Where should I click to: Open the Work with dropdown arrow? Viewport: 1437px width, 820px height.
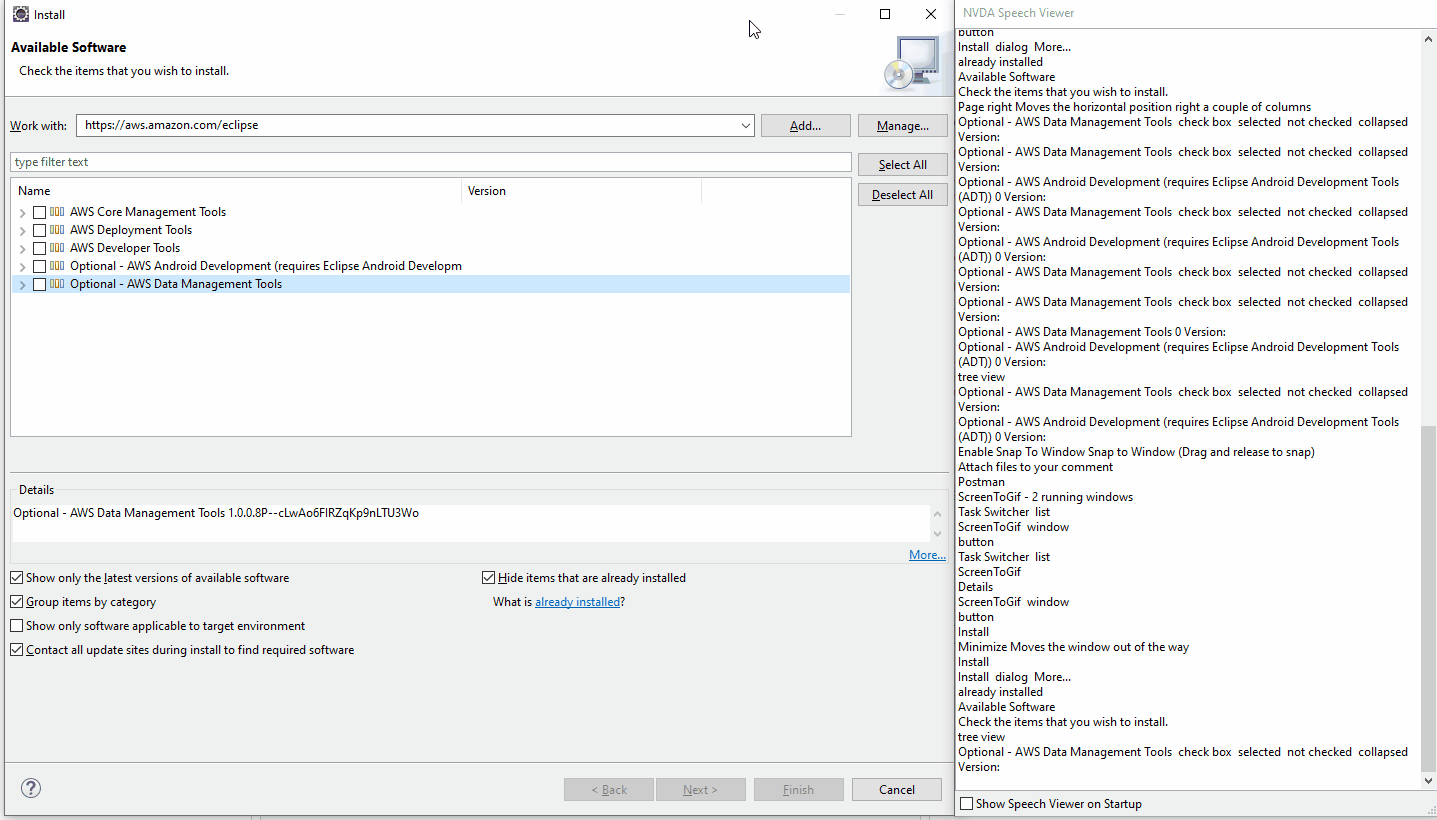746,126
